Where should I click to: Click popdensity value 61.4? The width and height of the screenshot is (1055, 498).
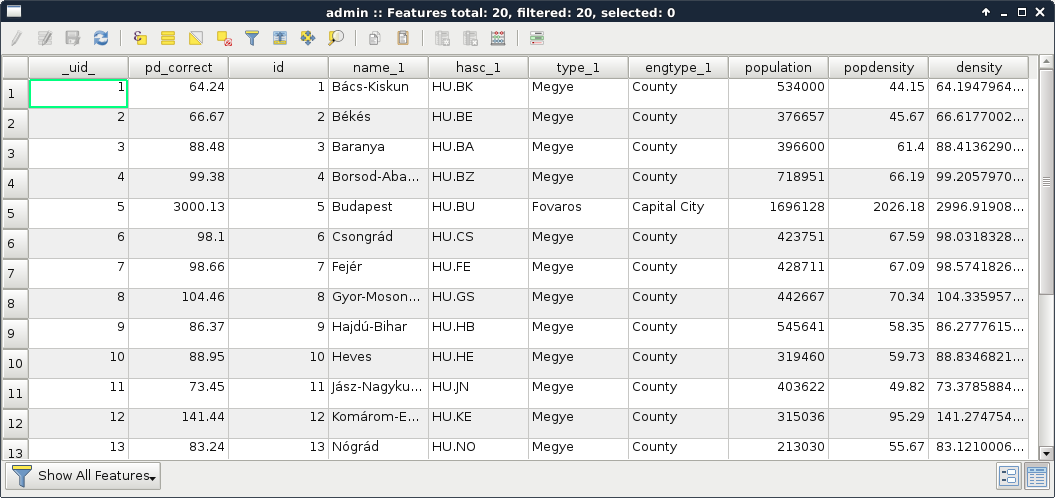(879, 153)
